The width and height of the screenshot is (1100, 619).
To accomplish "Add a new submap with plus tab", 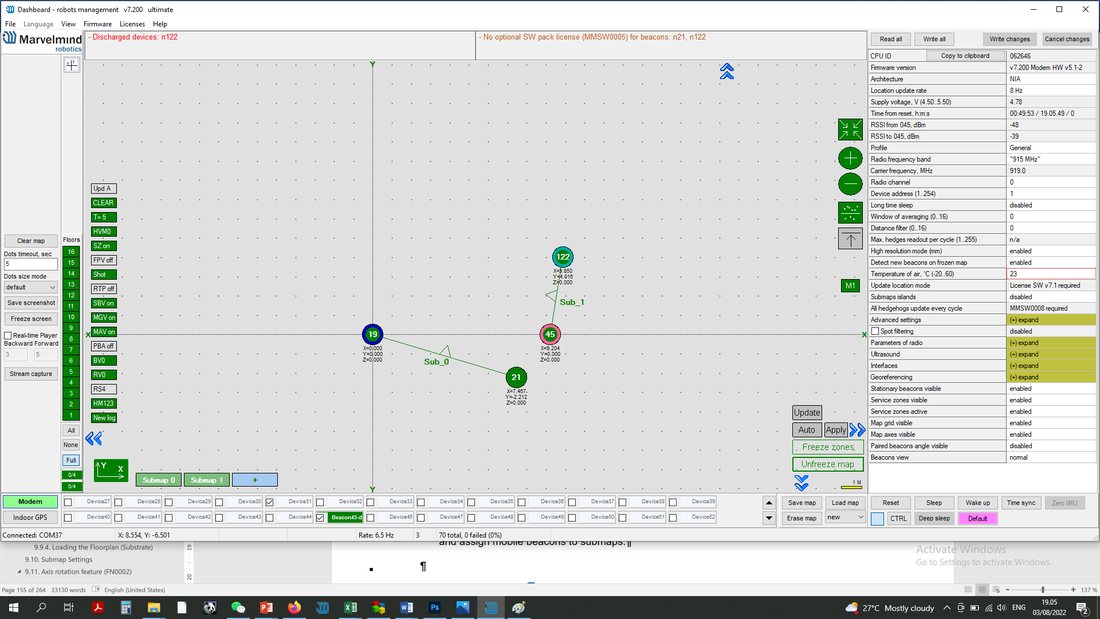I will [255, 480].
